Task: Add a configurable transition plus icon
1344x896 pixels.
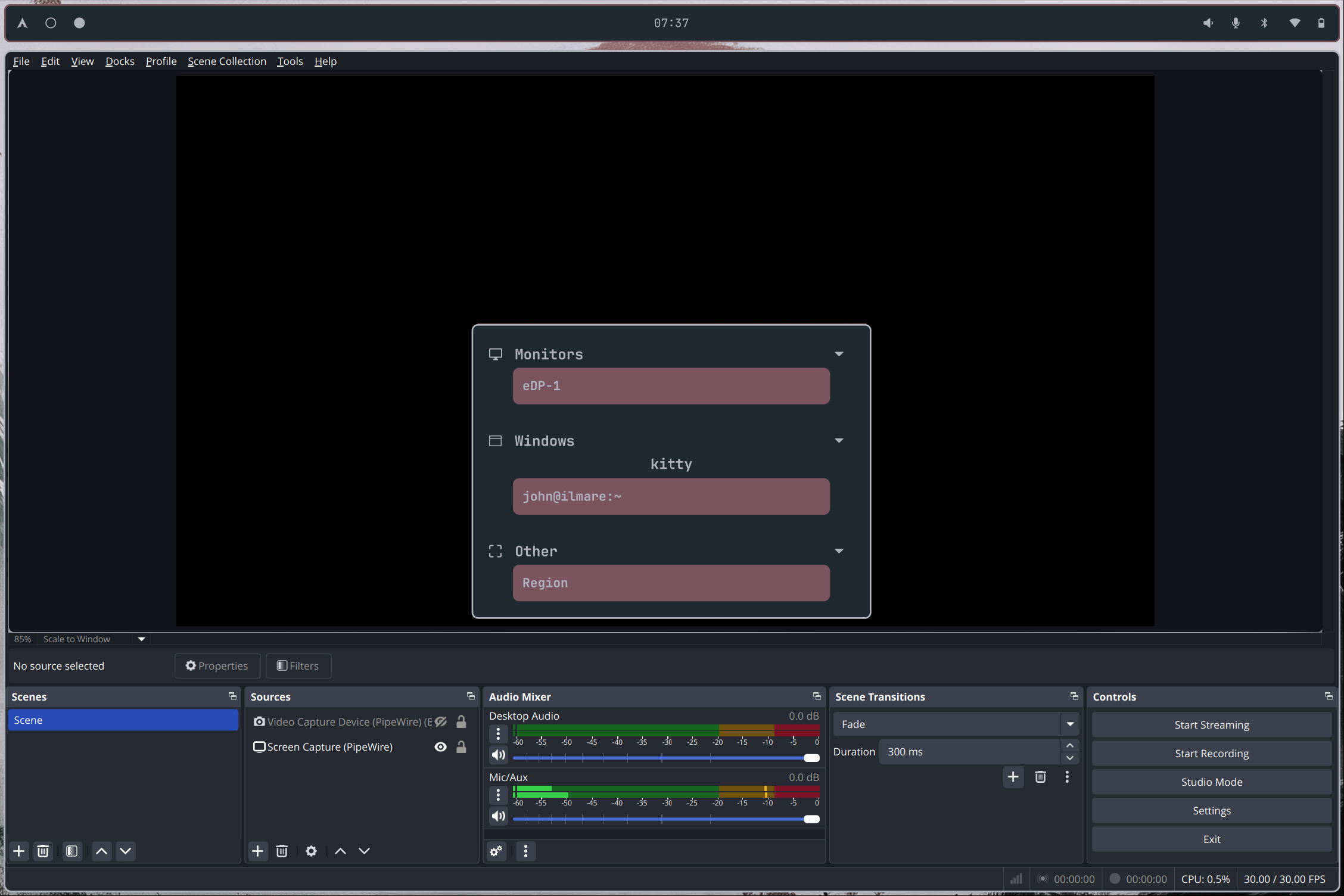Action: click(x=1013, y=777)
